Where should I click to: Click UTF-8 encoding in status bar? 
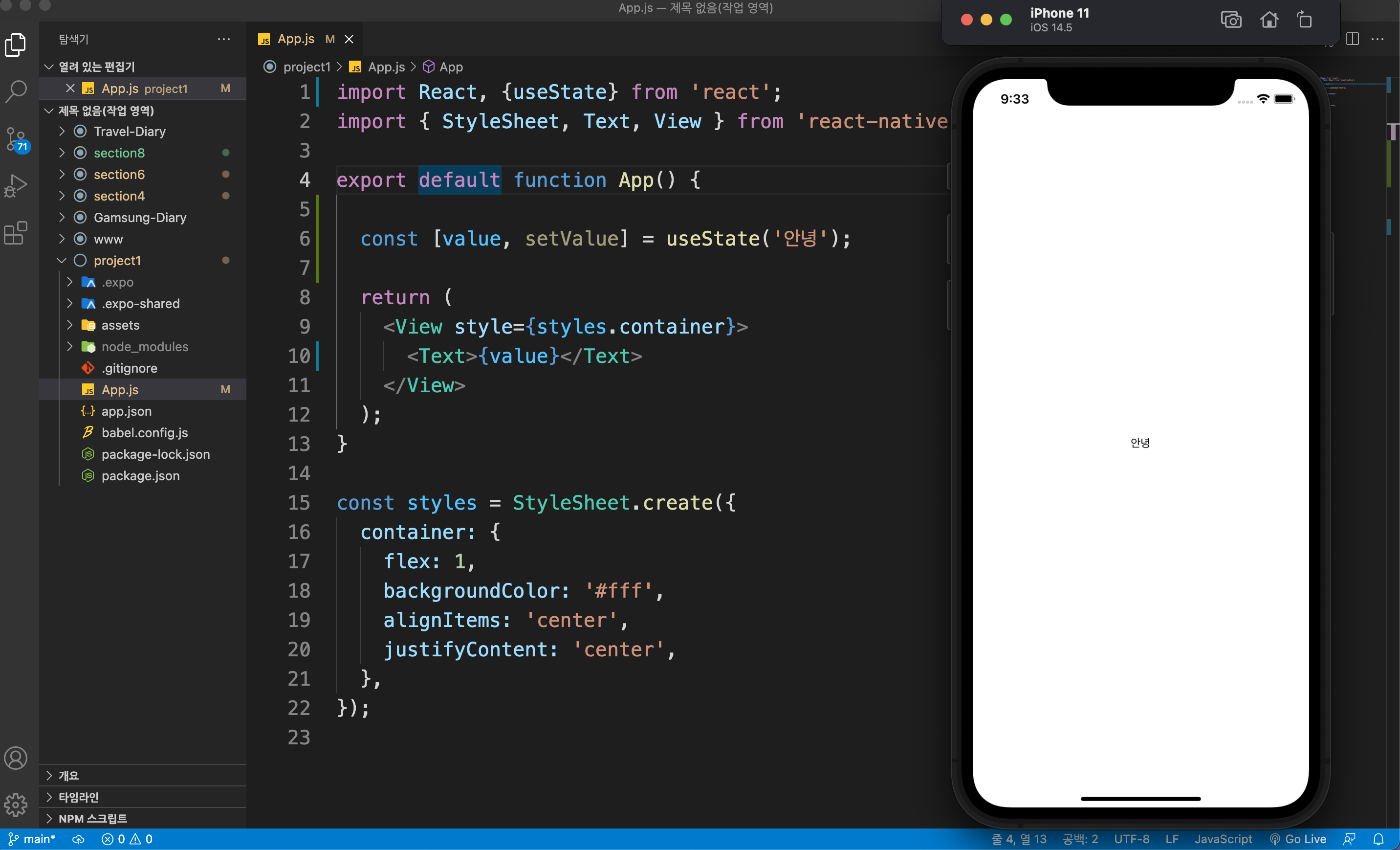1131,839
